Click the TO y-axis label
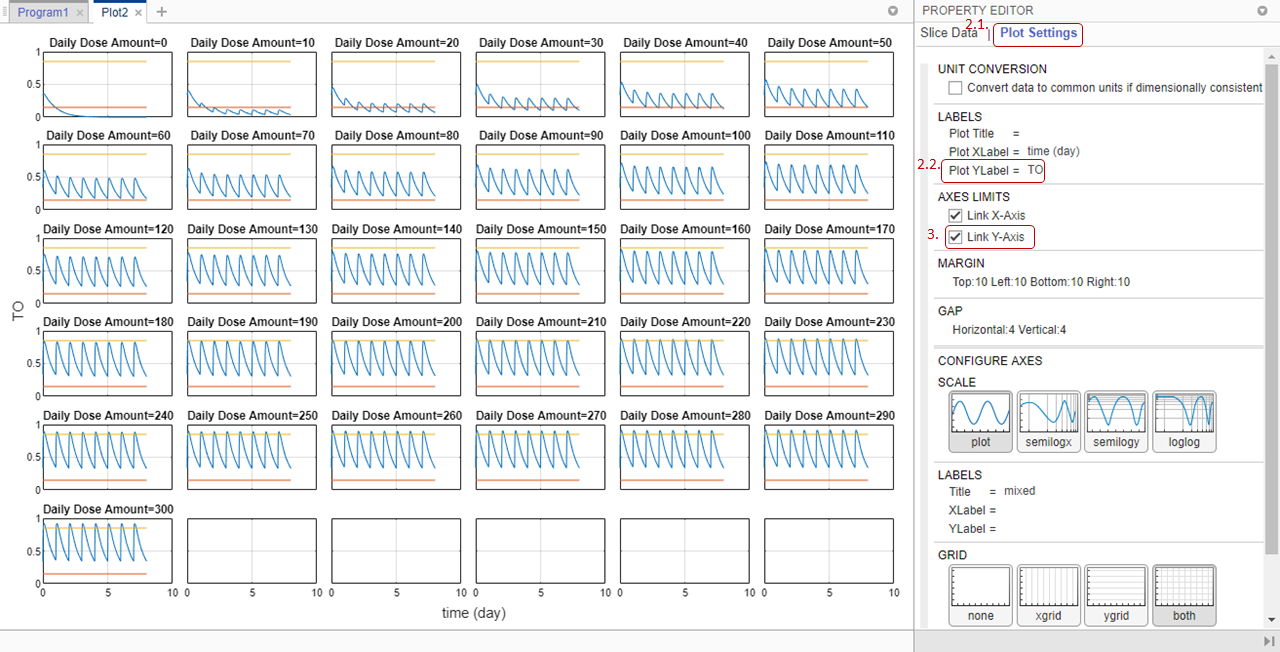 pyautogui.click(x=18, y=313)
